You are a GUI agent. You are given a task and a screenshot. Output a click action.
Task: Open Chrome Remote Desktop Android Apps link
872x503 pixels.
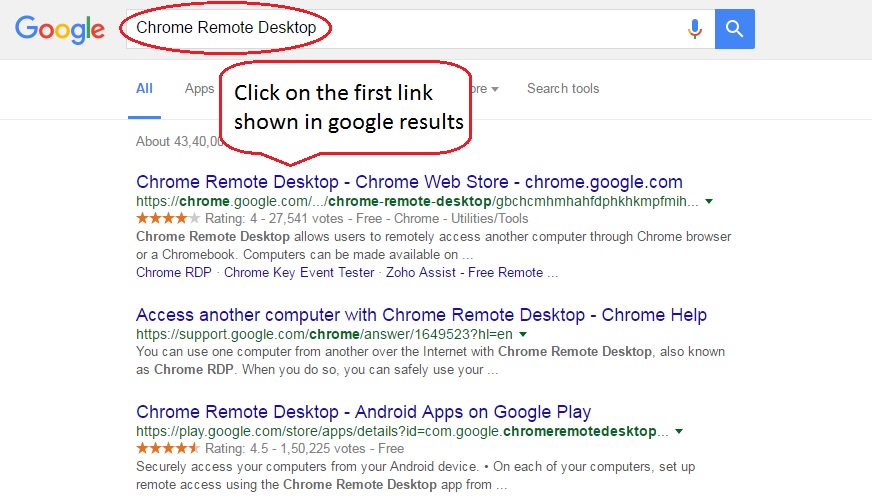pyautogui.click(x=363, y=412)
